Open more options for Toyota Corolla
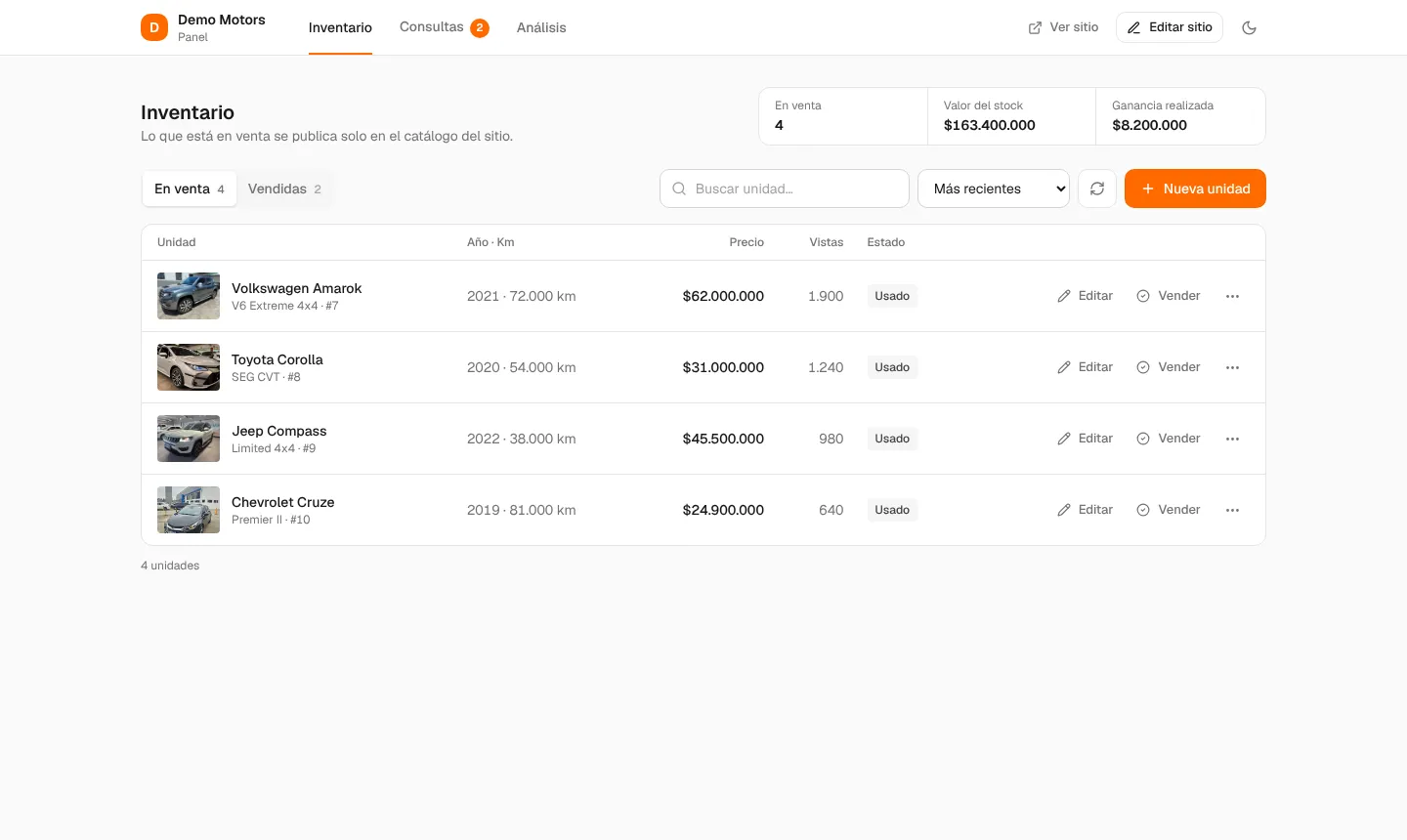Image resolution: width=1407 pixels, height=840 pixels. pyautogui.click(x=1232, y=367)
